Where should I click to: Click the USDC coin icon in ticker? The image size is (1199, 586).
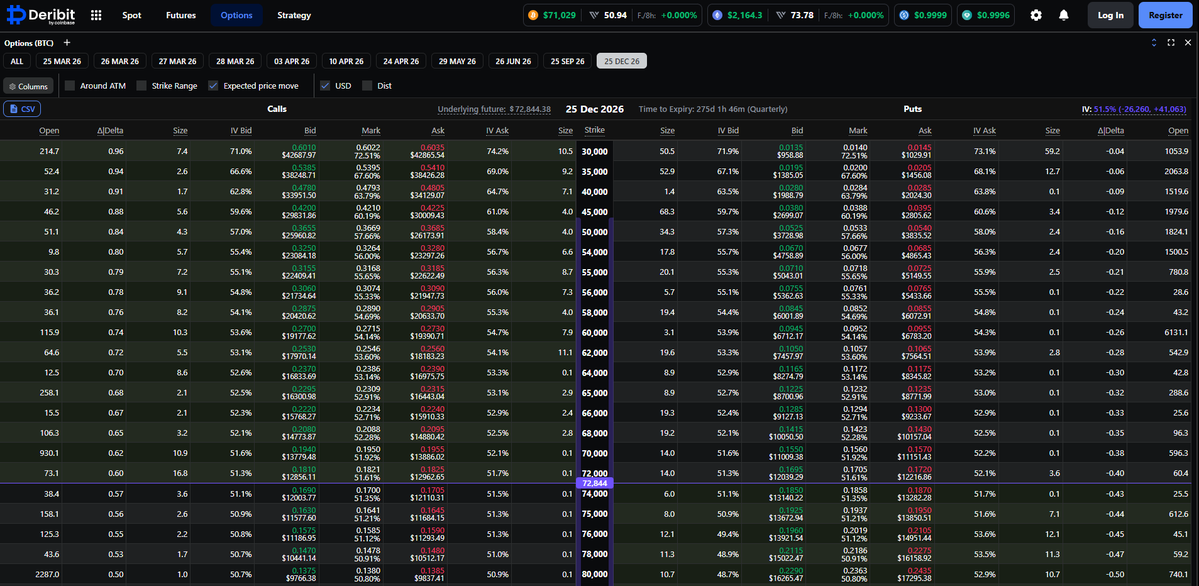[x=904, y=15]
